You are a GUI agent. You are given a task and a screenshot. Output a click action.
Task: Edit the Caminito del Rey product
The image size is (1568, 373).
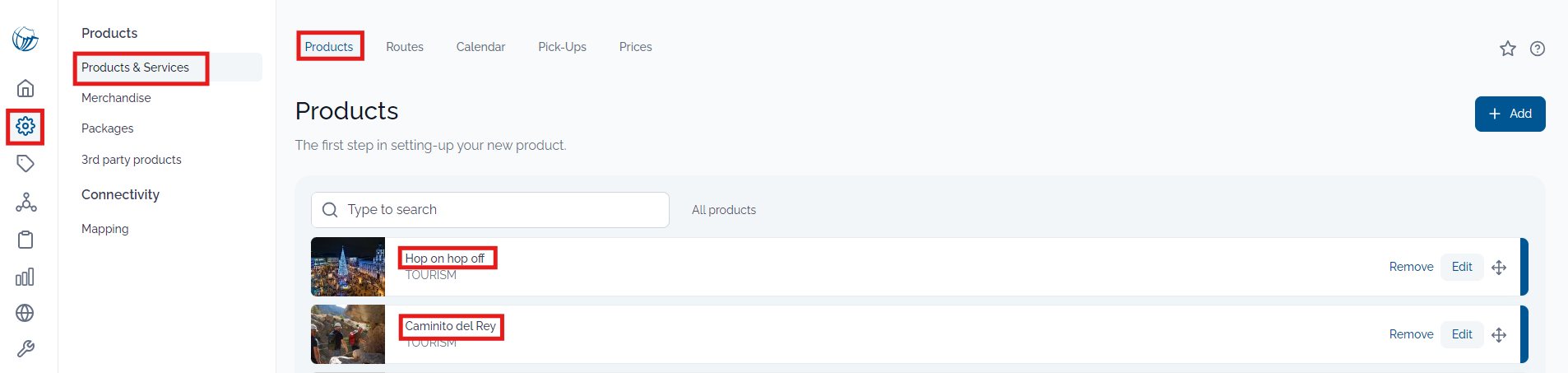[x=1462, y=334]
